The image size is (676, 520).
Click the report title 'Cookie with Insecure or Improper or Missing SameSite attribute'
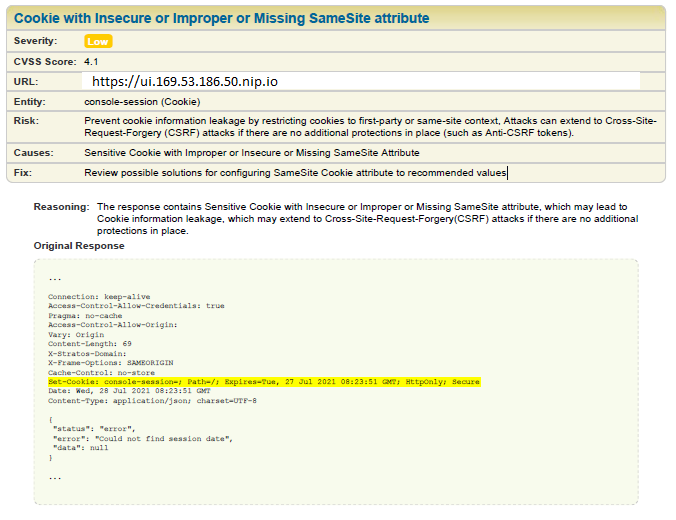[222, 19]
